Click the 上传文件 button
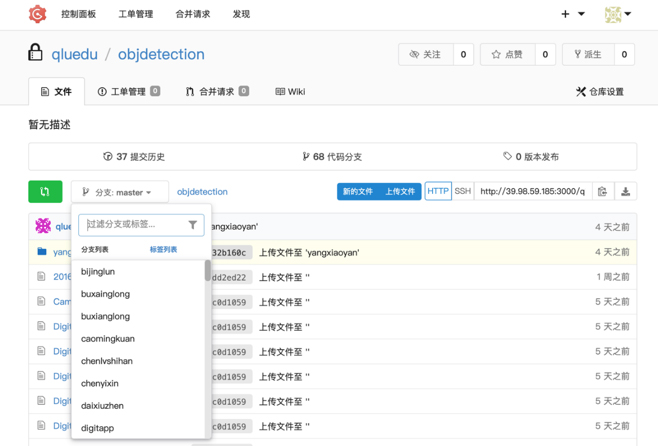 click(400, 192)
